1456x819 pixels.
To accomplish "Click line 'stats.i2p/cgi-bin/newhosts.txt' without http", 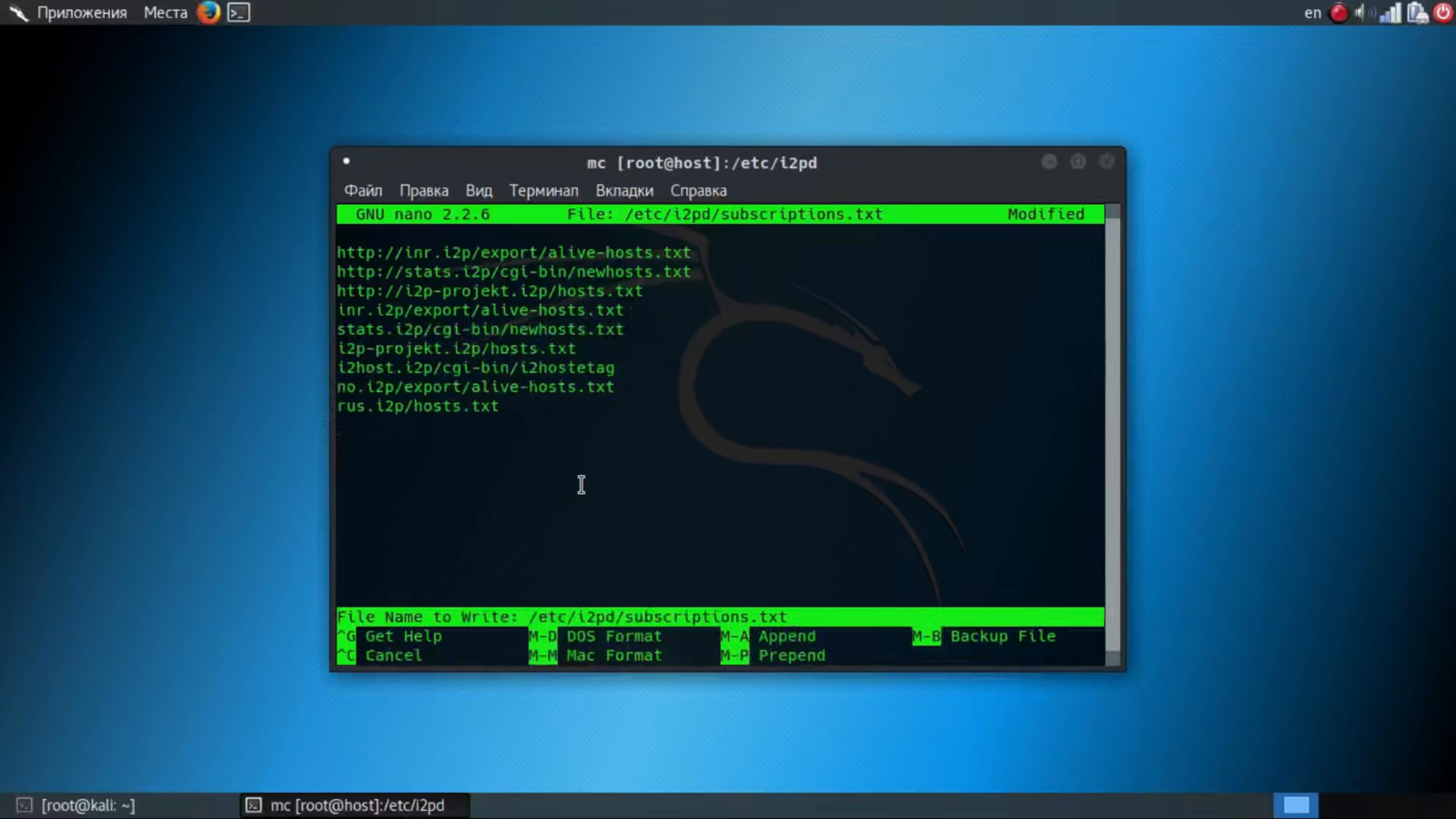I will click(x=480, y=329).
